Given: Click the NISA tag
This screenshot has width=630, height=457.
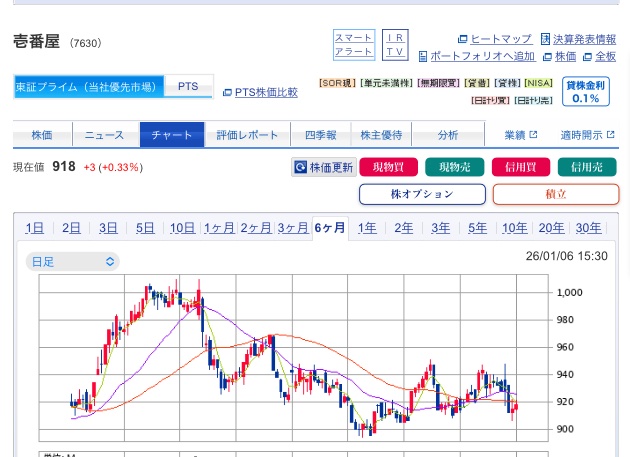Looking at the screenshot, I should coord(539,83).
